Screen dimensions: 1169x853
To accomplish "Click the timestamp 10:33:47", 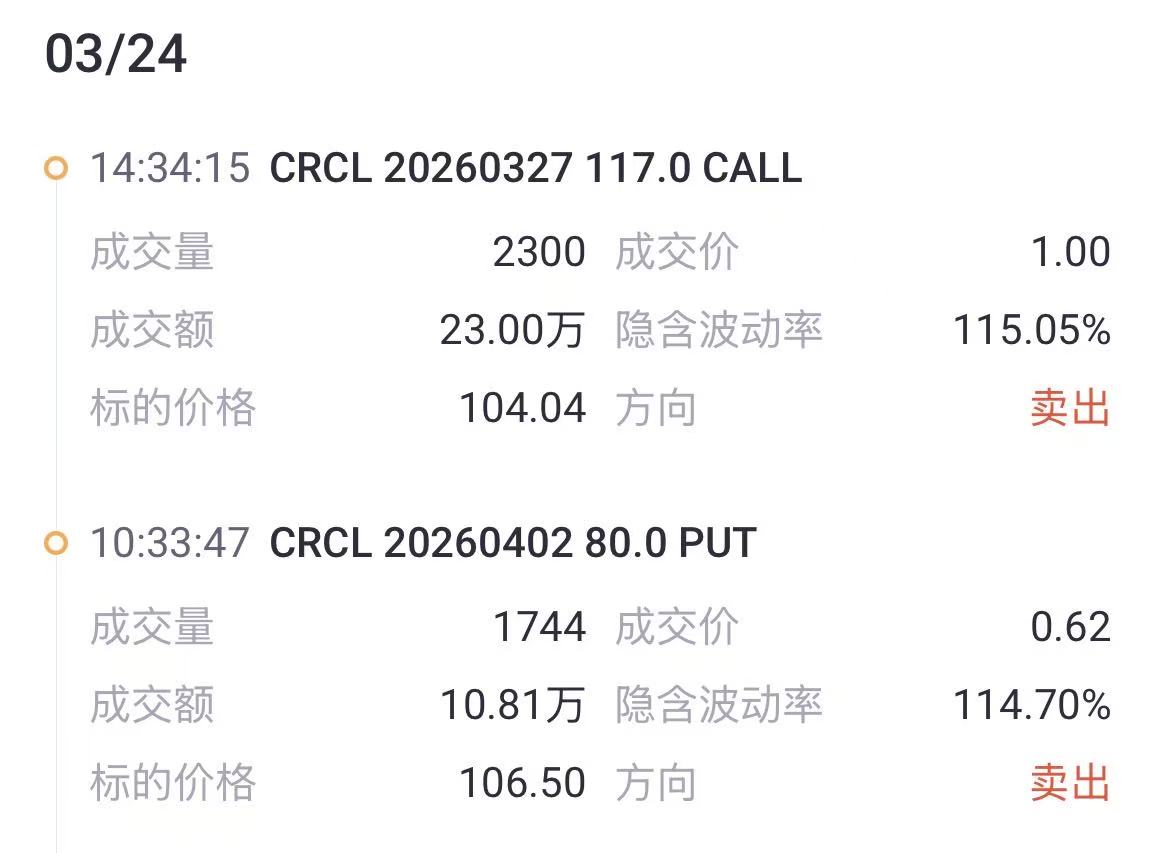I will point(169,544).
